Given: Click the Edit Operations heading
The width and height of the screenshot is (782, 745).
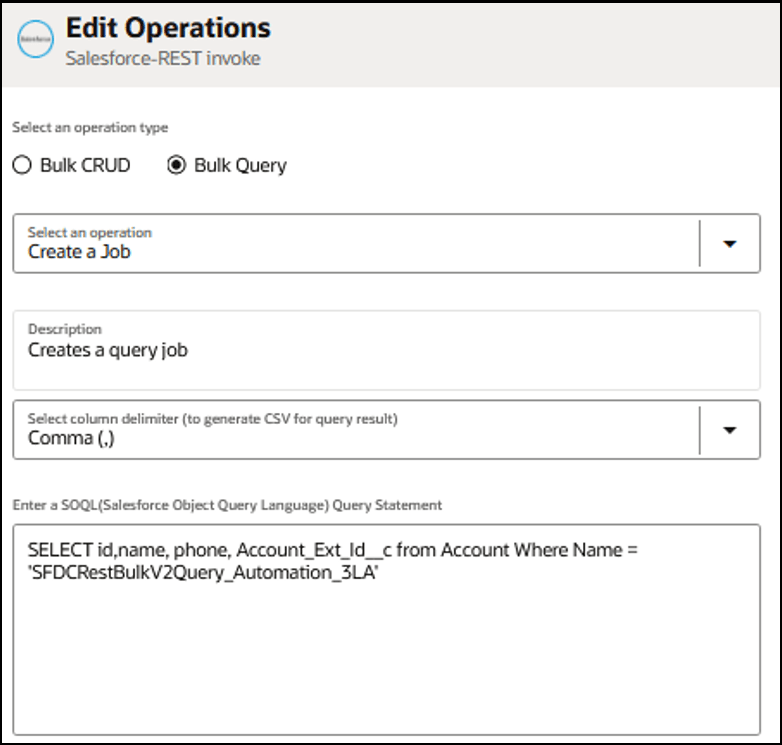Looking at the screenshot, I should [169, 28].
